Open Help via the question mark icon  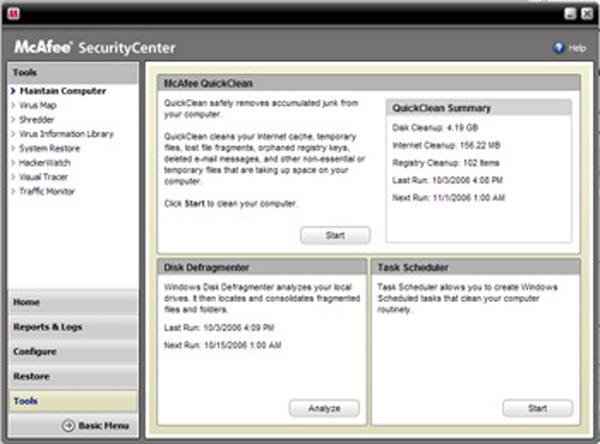[x=559, y=48]
